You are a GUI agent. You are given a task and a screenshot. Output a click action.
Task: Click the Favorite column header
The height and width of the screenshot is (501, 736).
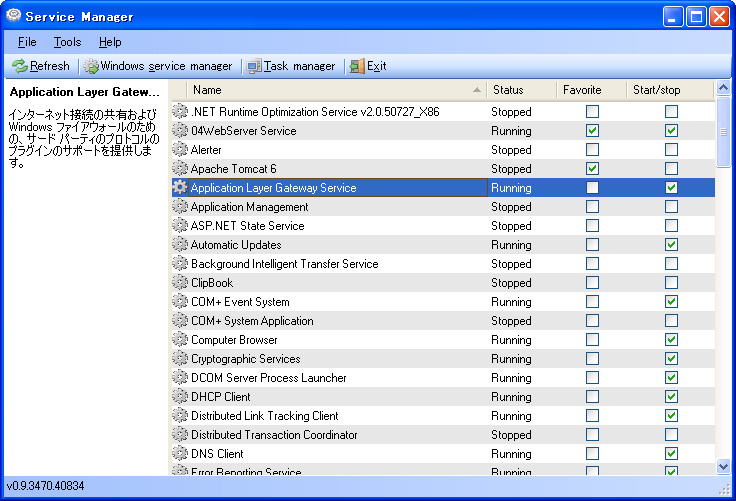[x=591, y=90]
